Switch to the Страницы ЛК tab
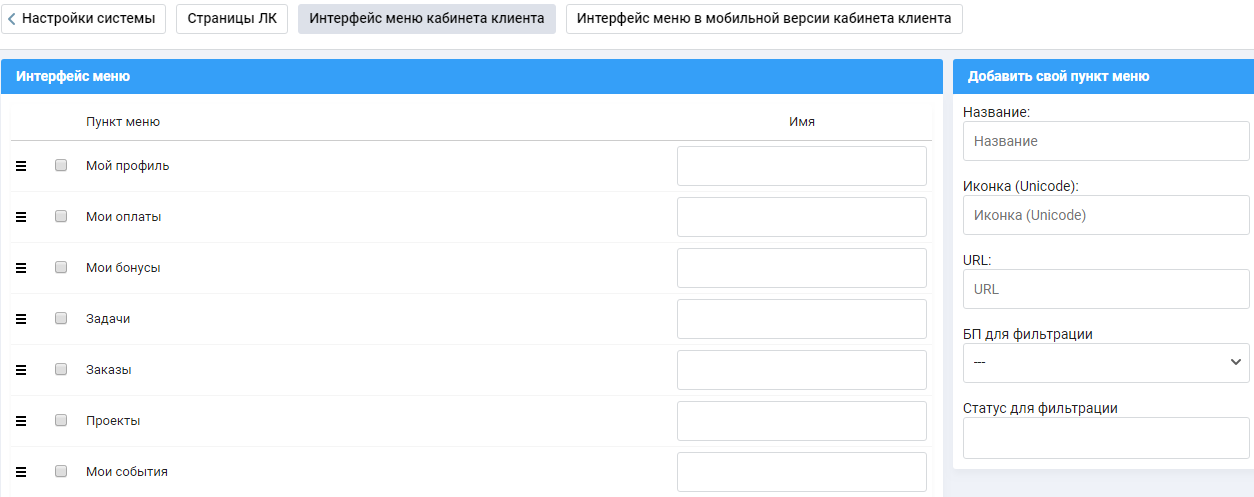Image resolution: width=1254 pixels, height=497 pixels. pyautogui.click(x=232, y=18)
